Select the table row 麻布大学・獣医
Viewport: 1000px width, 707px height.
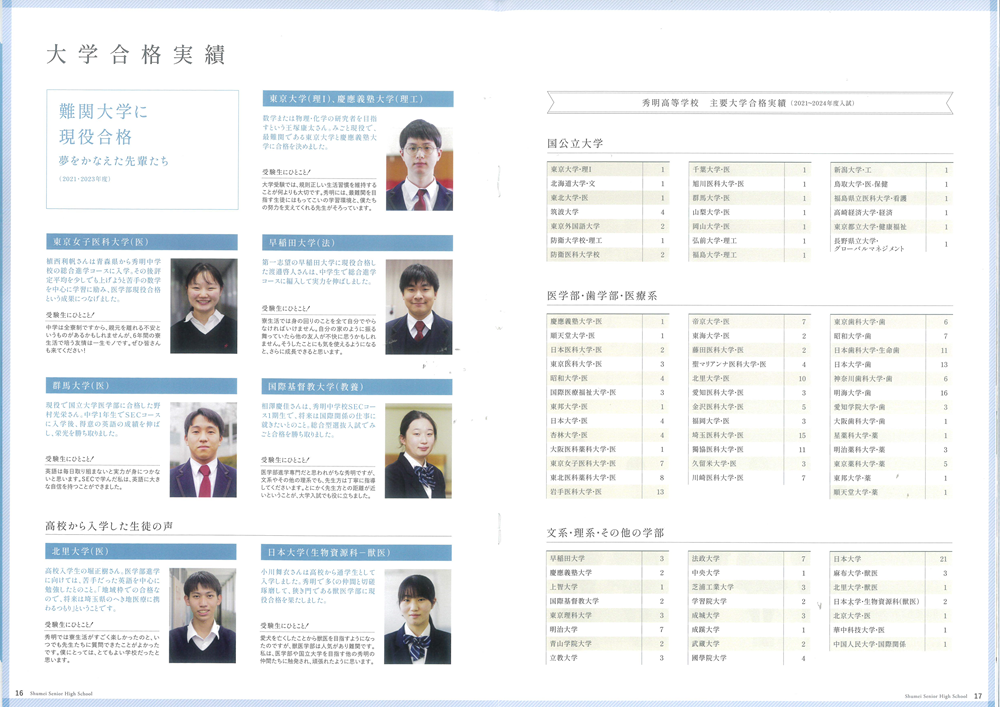point(892,573)
